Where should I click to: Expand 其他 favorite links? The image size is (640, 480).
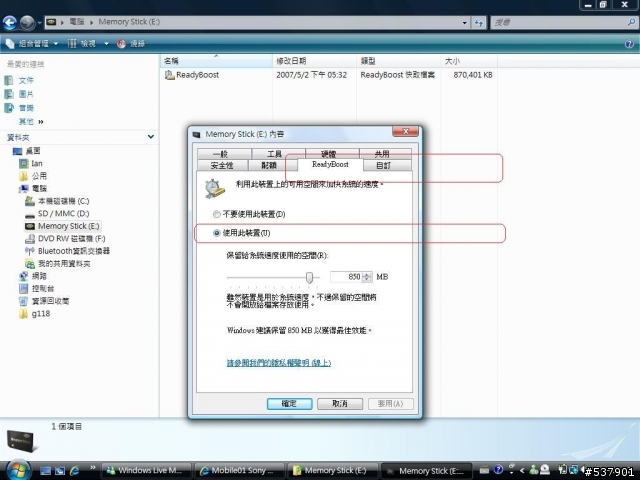tap(31, 122)
